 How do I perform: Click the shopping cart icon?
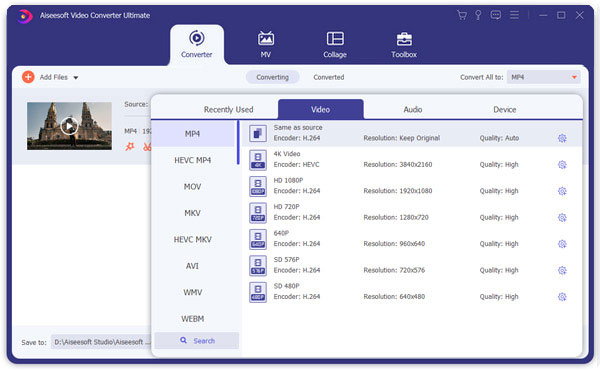click(462, 15)
